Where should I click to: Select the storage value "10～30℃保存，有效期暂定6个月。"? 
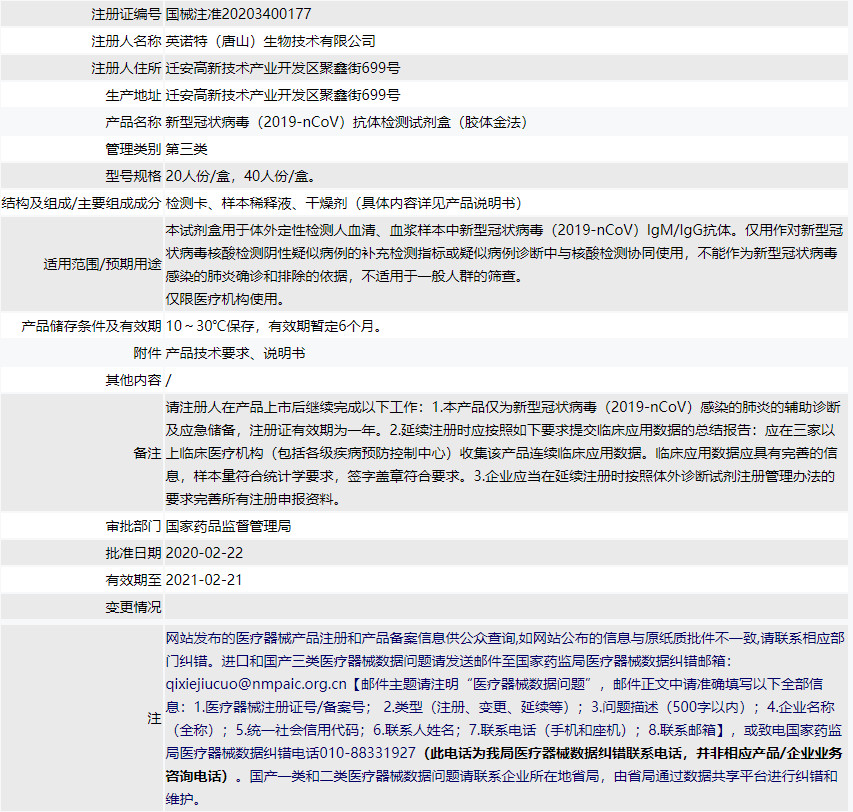(274, 326)
